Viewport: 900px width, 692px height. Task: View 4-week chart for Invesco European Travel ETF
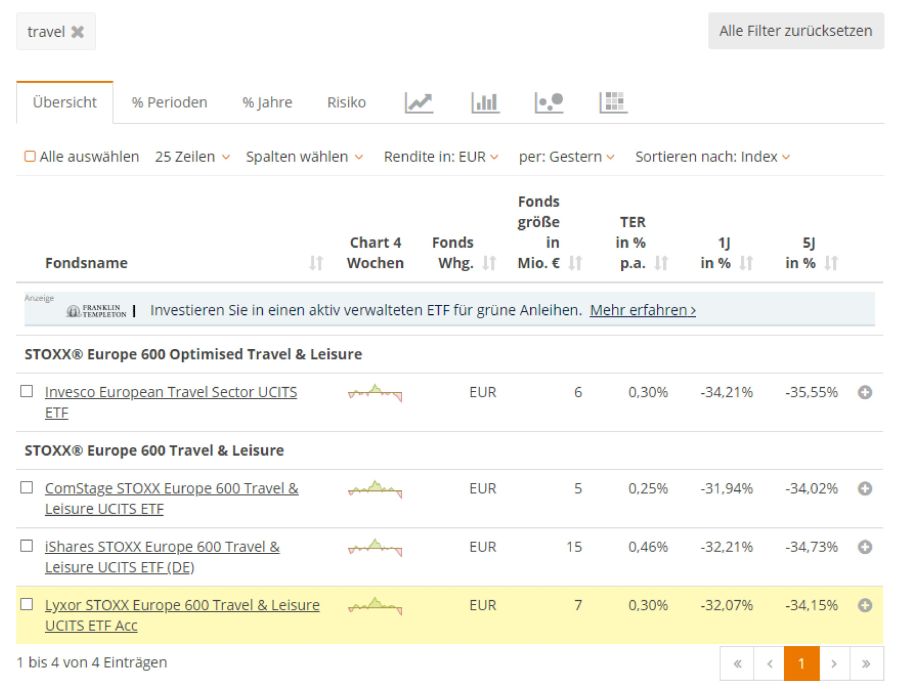point(375,393)
